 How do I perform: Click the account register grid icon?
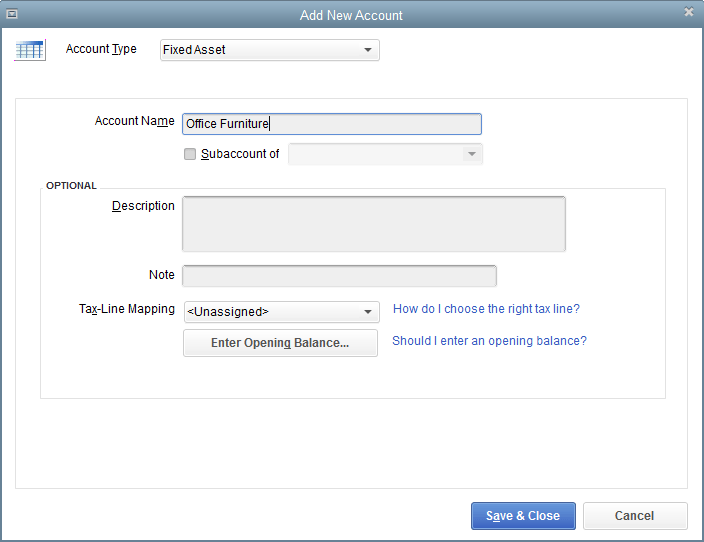(30, 50)
